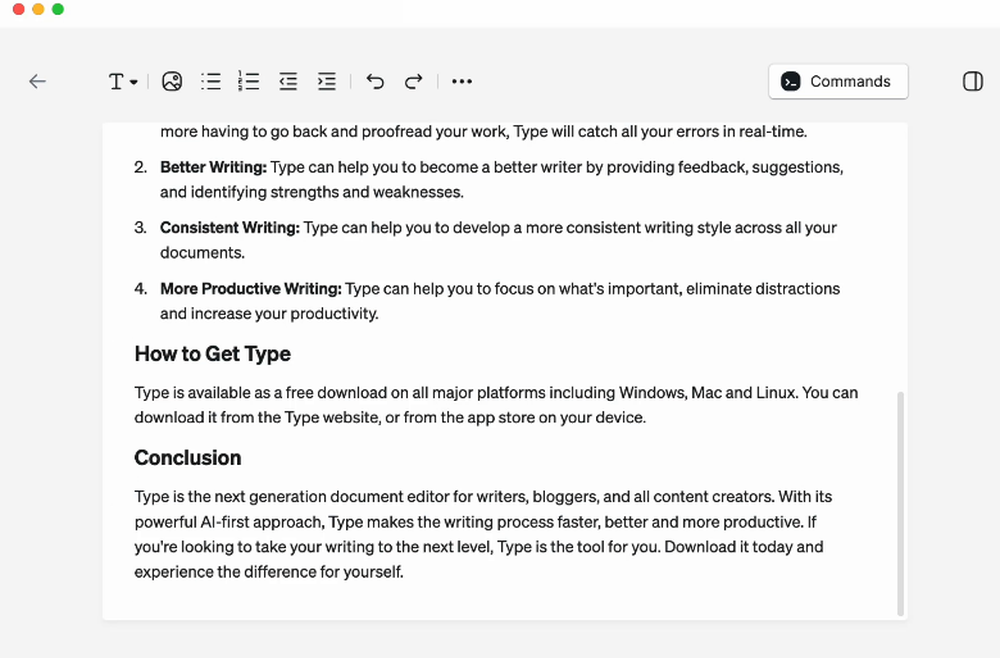Increase the indent level
The width and height of the screenshot is (1000, 658).
pos(326,81)
